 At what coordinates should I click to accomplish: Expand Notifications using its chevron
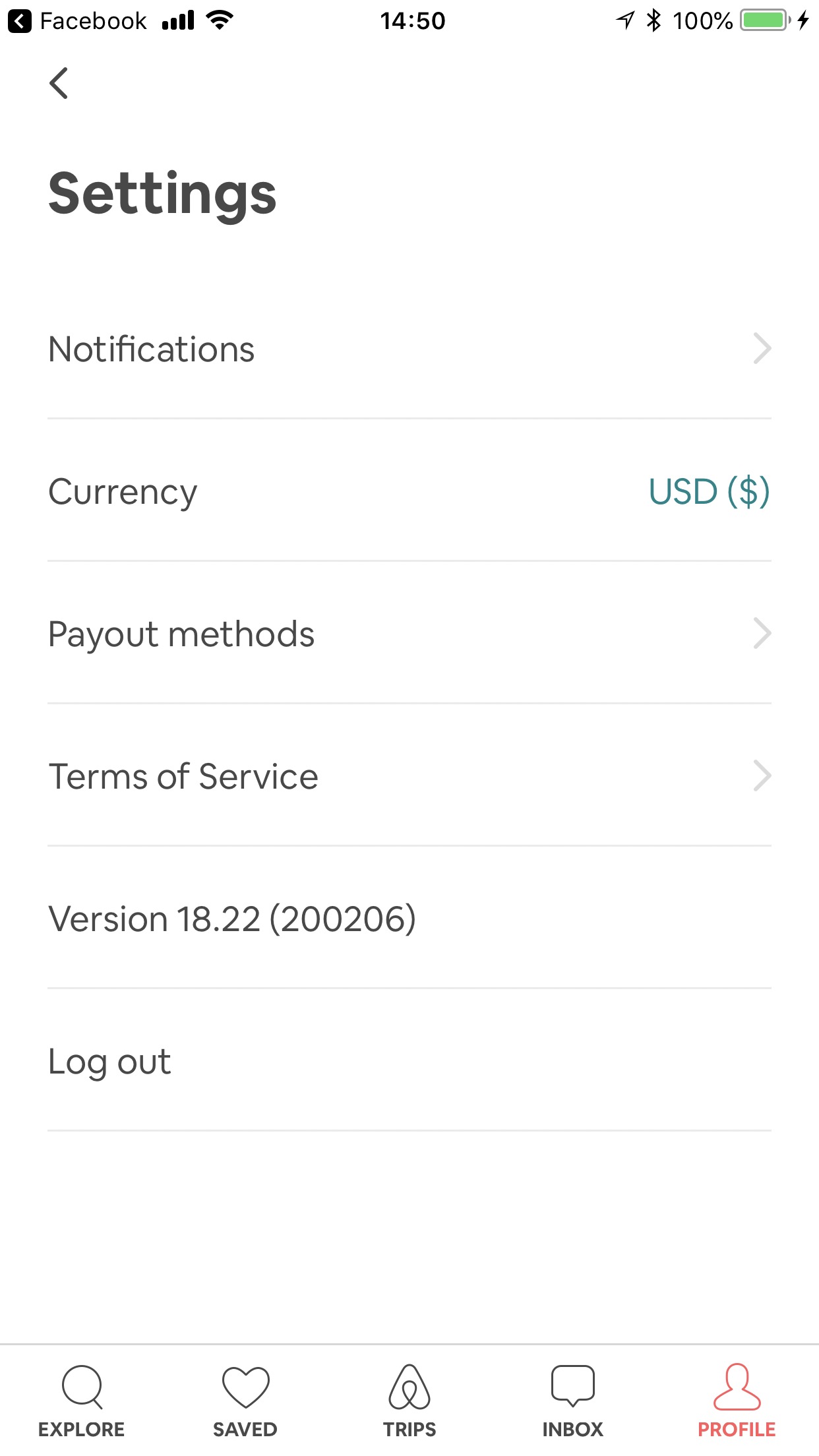[762, 349]
